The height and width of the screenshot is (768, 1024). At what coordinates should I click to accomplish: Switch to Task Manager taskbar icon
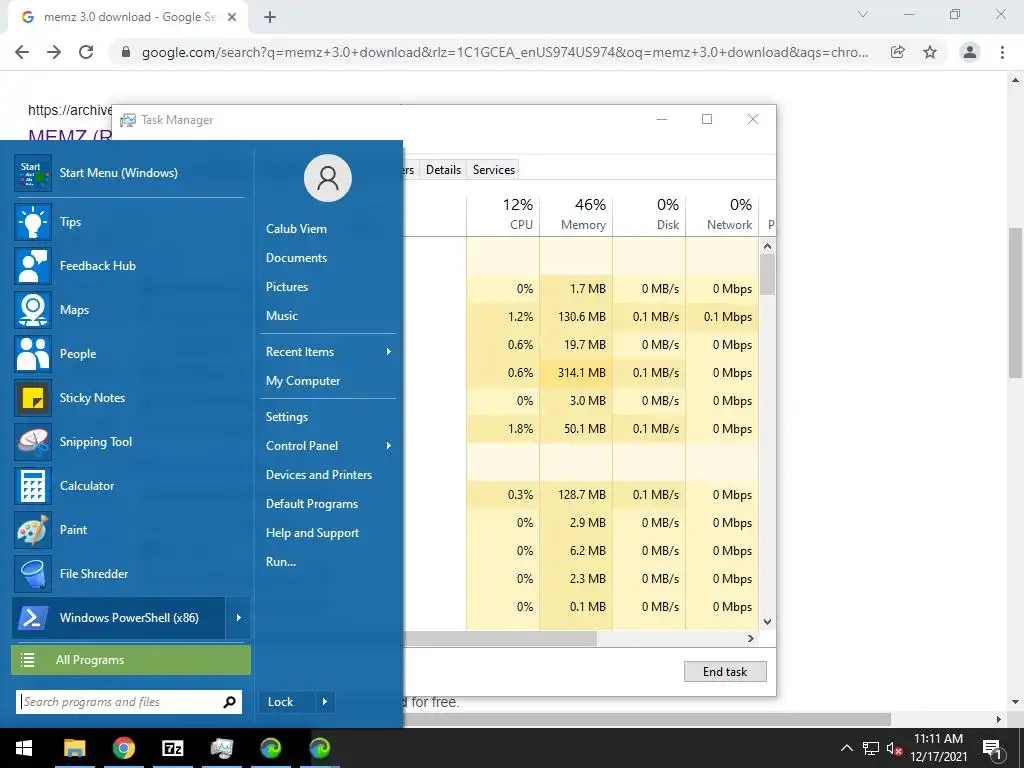[221, 748]
